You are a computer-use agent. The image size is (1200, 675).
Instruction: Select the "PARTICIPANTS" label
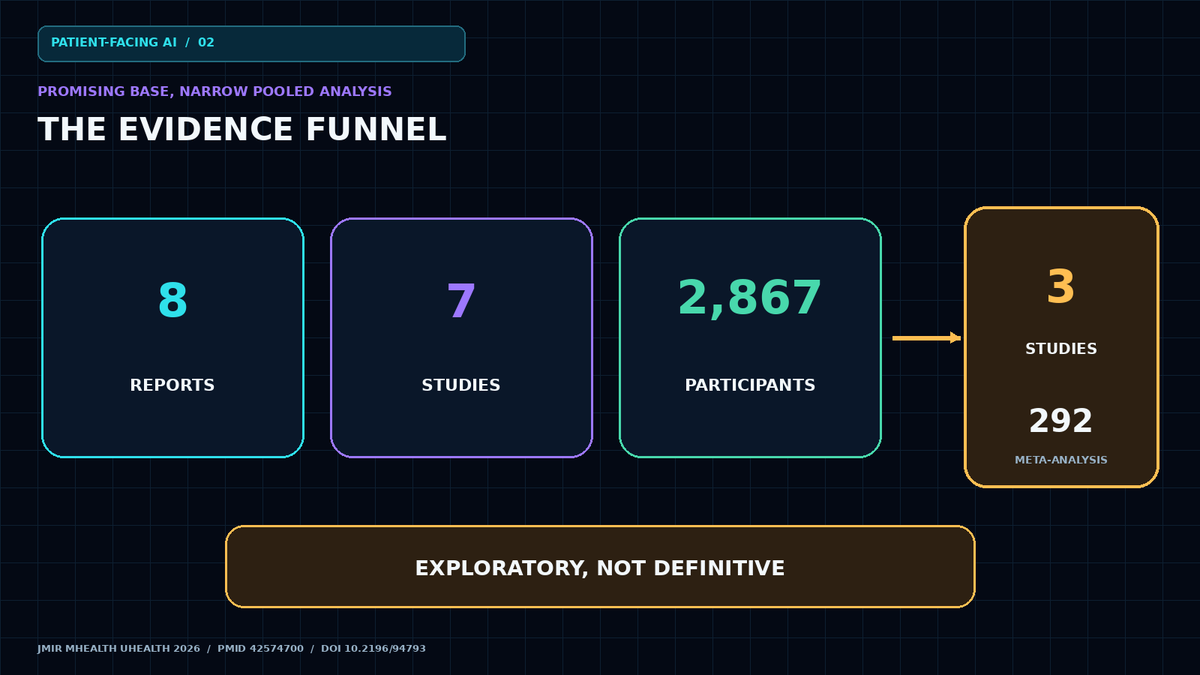750,385
